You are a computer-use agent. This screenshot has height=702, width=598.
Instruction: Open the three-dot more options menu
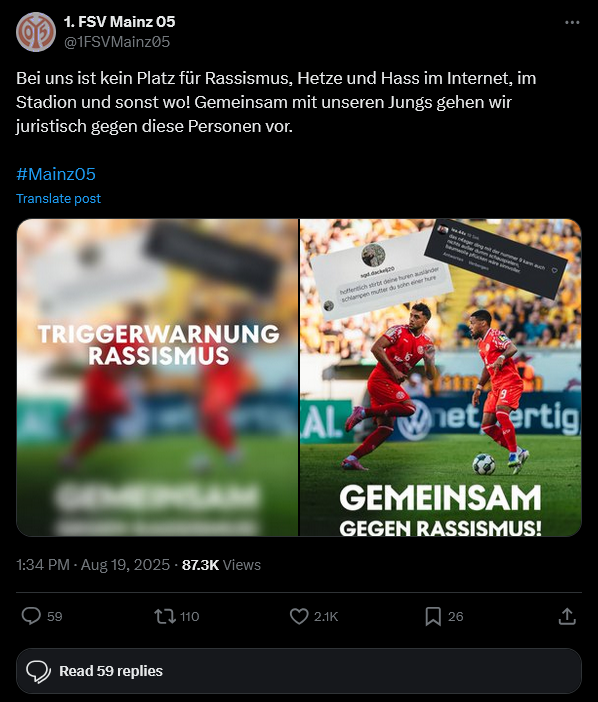tap(572, 22)
